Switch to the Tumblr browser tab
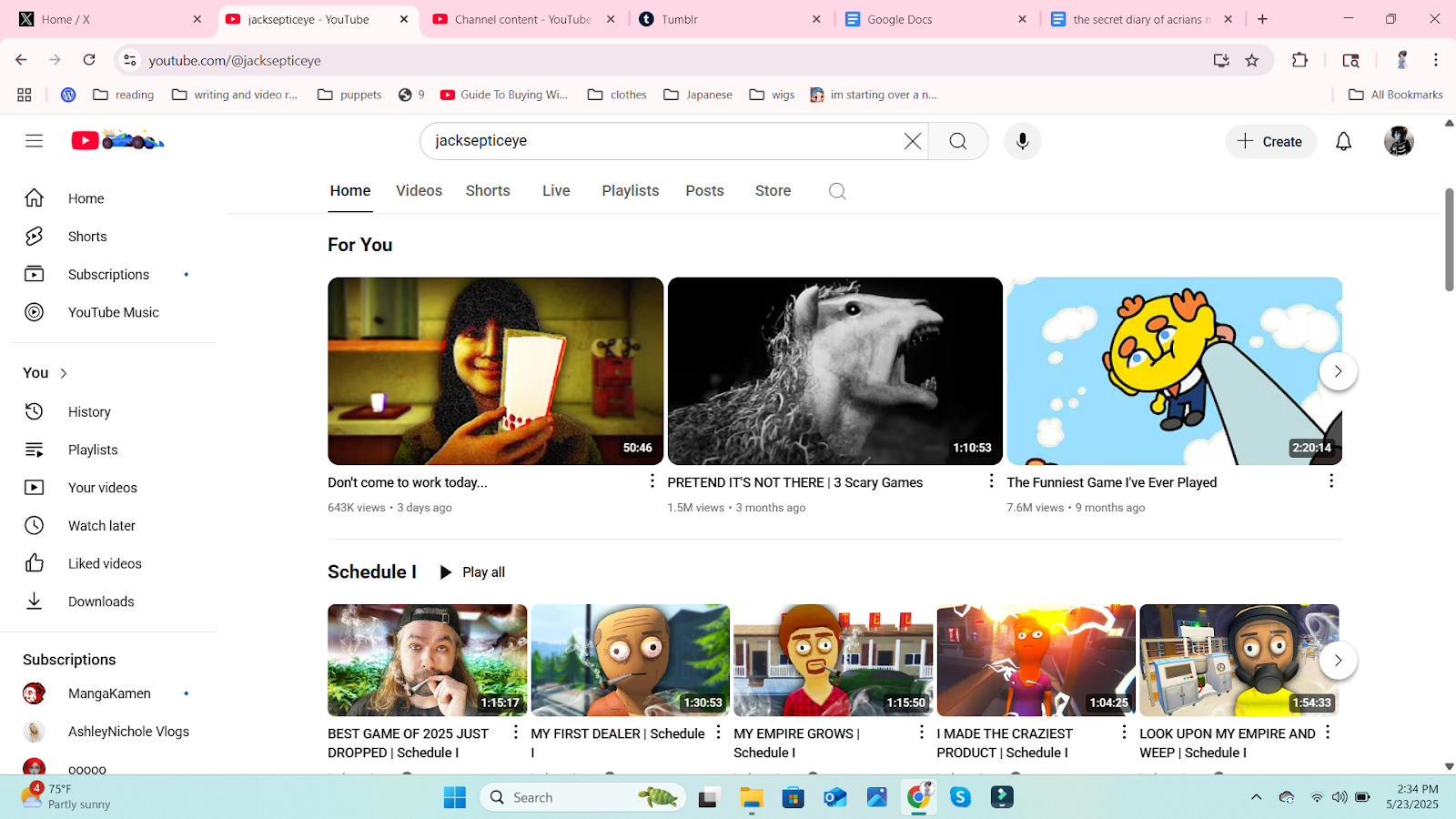Image resolution: width=1456 pixels, height=819 pixels. pos(730,19)
